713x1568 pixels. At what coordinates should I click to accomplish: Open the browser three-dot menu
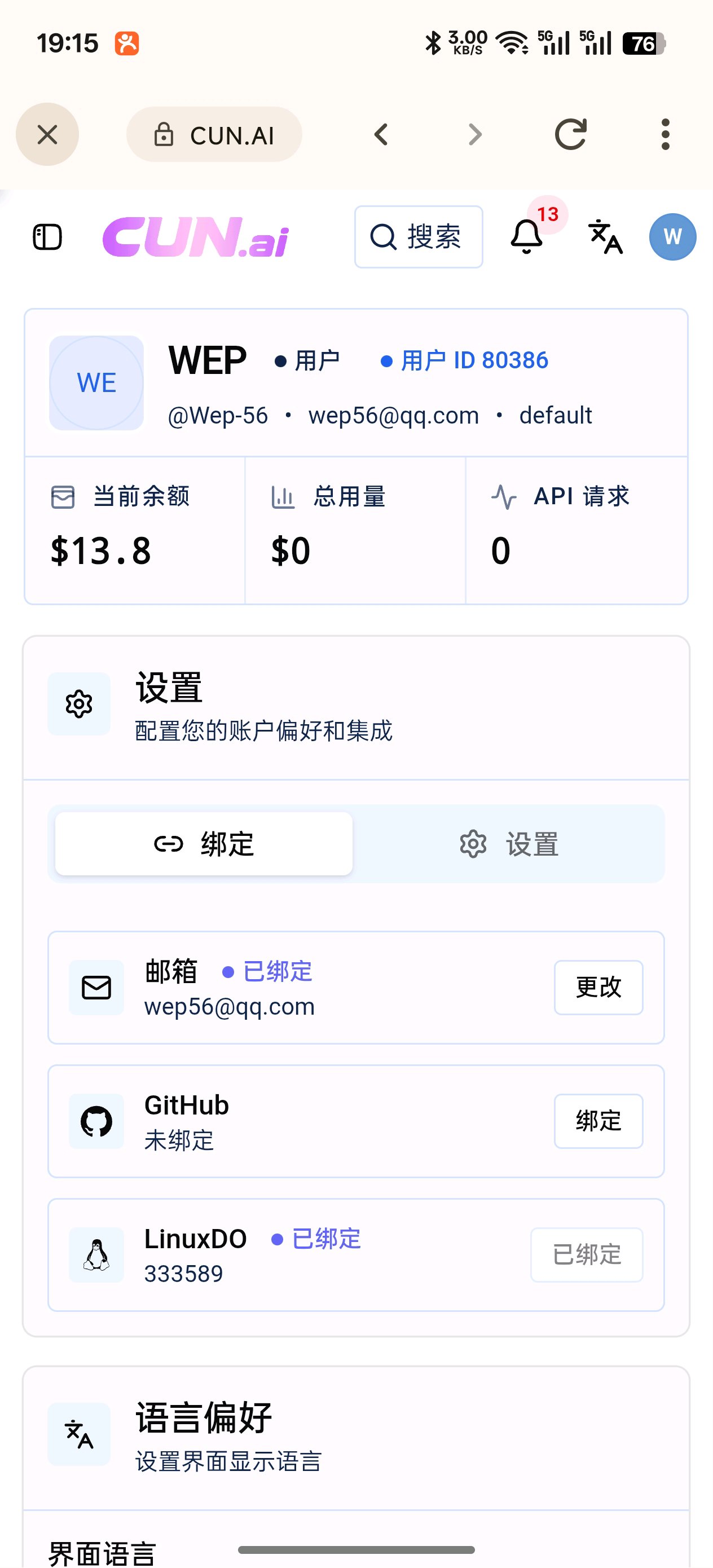click(x=665, y=134)
